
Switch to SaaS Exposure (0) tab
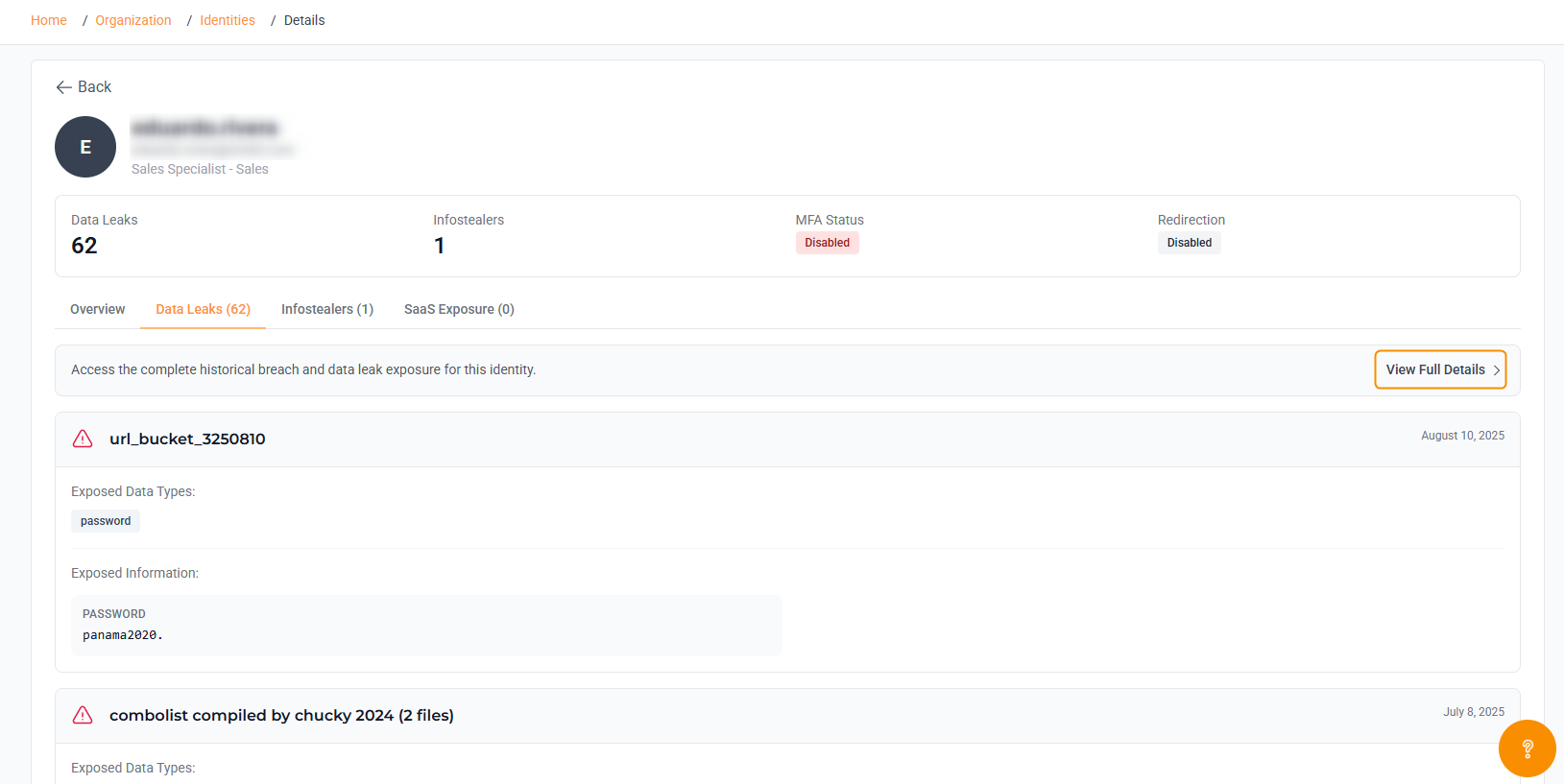(459, 309)
